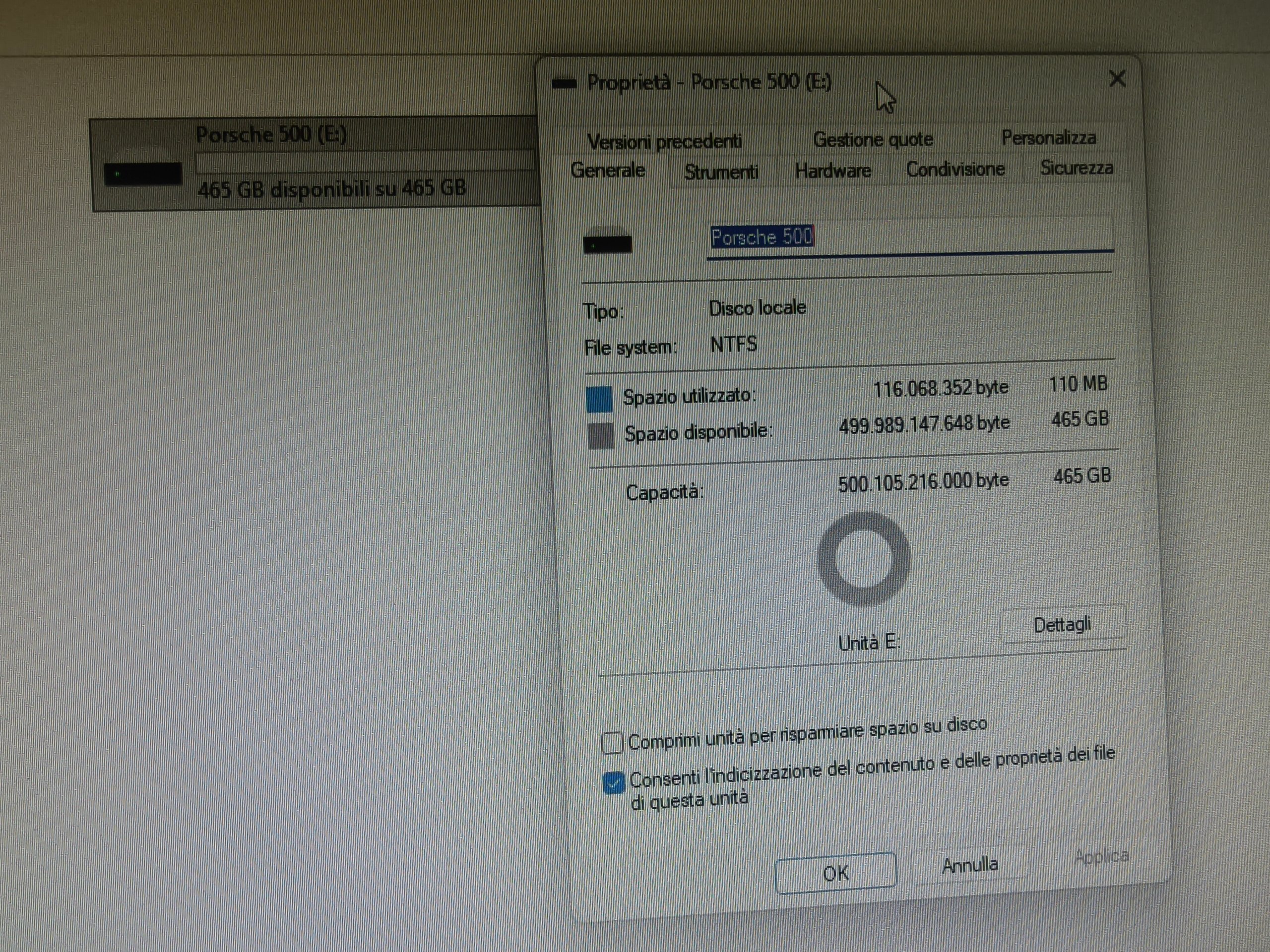Click the '116.068.352 byte' used space value
Viewport: 1270px width, 952px height.
click(941, 389)
